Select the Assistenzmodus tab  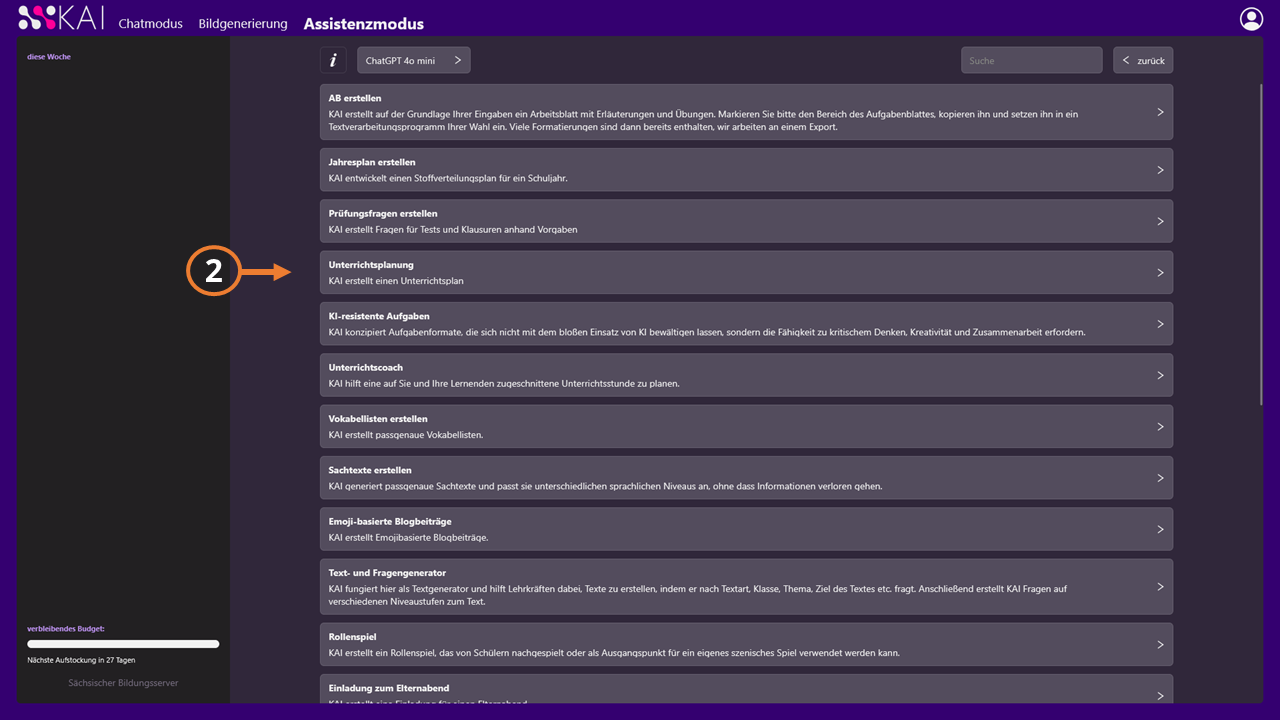(364, 23)
